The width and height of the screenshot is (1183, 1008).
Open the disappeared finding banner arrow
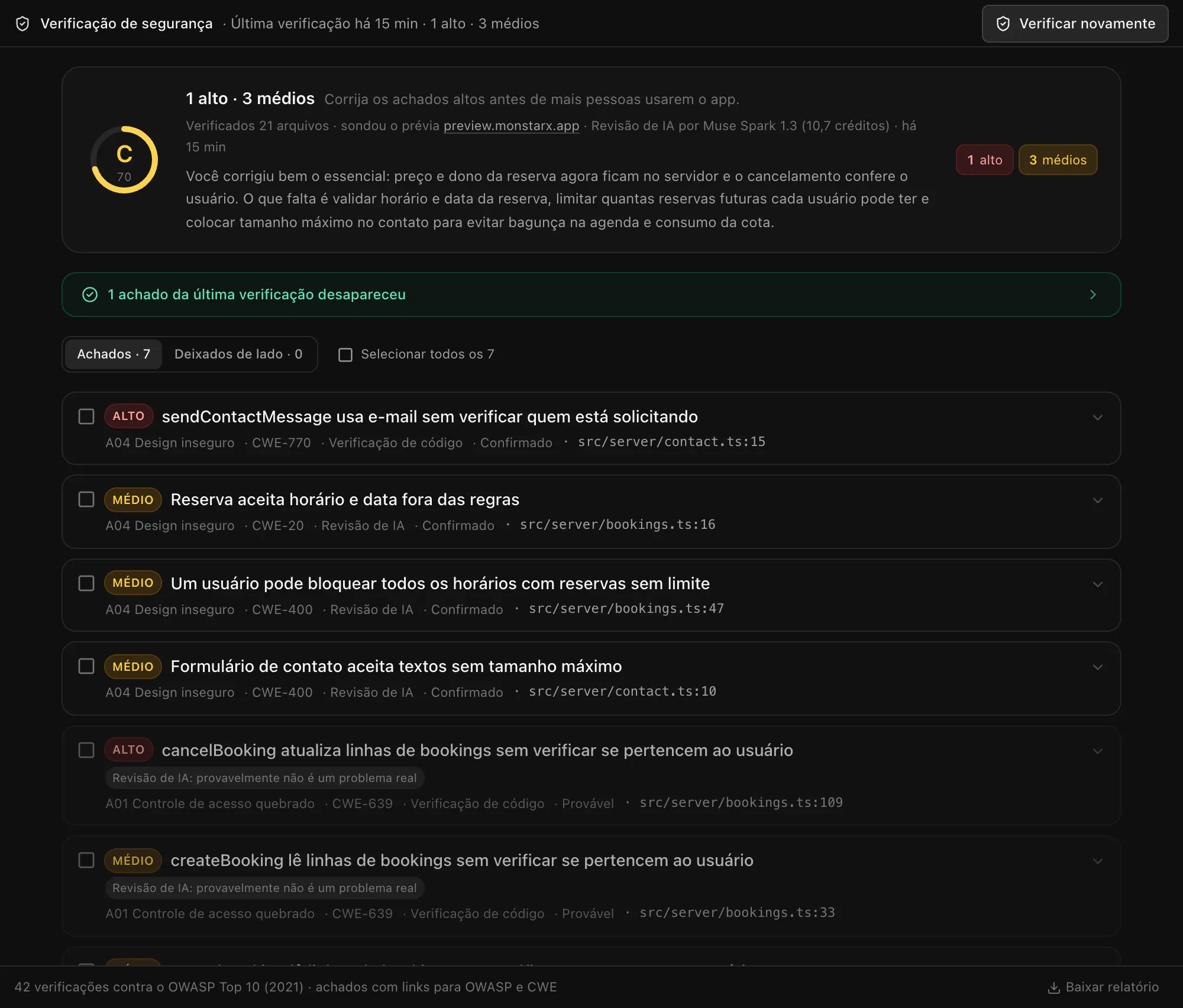[1093, 295]
